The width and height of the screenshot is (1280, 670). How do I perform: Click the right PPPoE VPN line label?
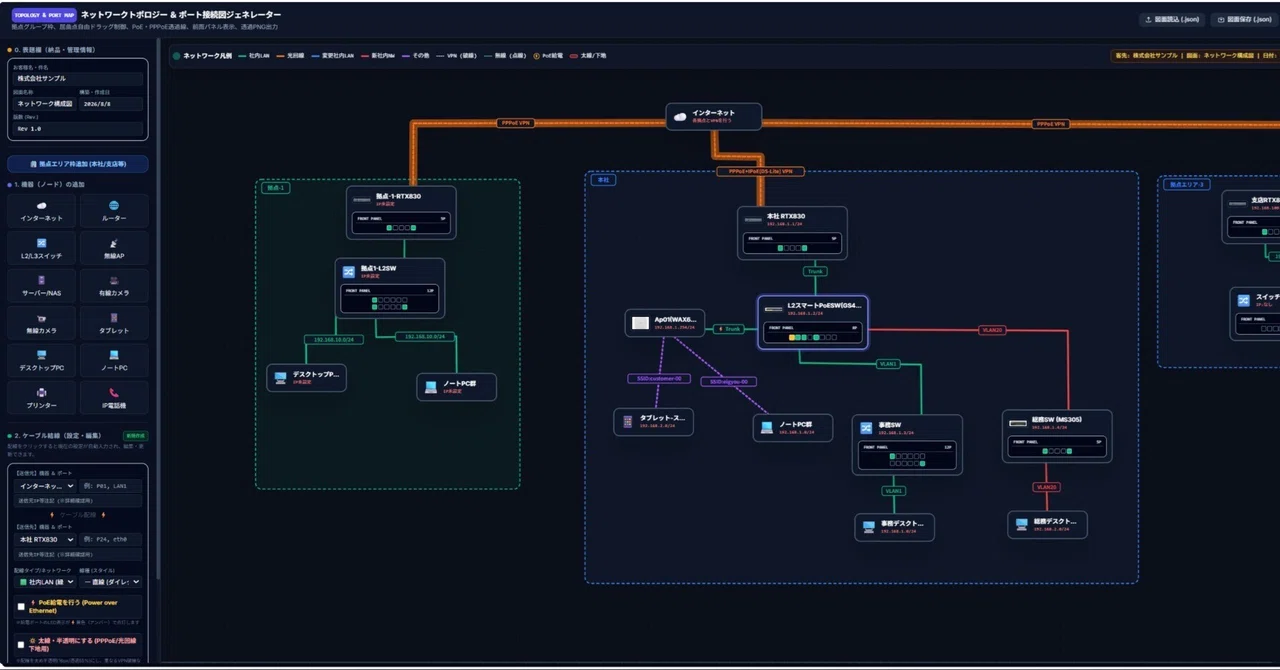(x=1050, y=124)
